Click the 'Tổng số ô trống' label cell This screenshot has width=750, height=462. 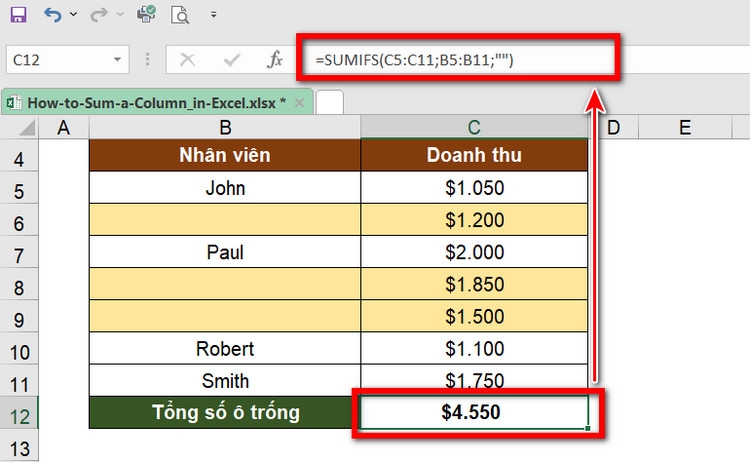[225, 412]
